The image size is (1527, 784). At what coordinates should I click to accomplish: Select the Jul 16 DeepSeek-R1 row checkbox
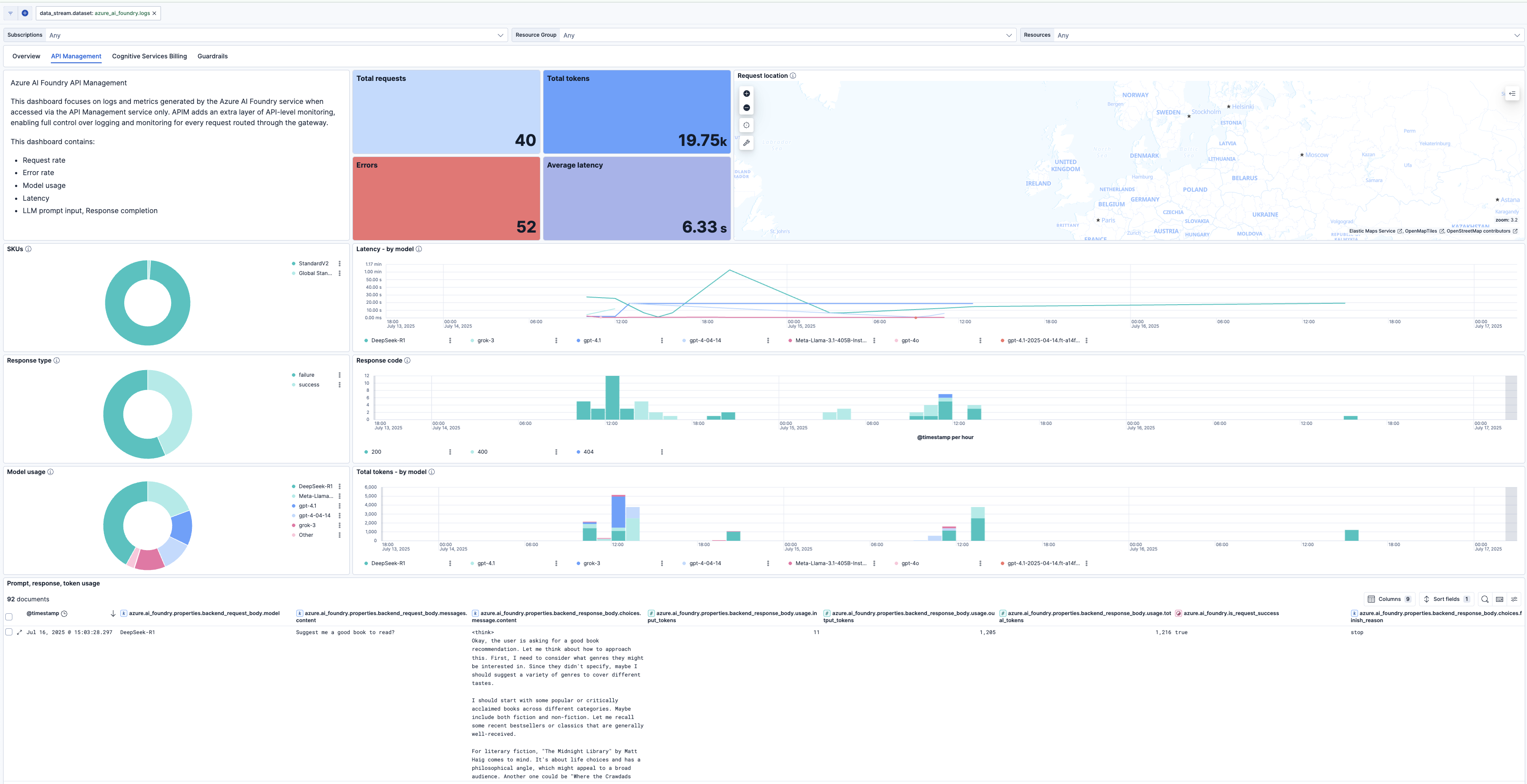point(9,632)
